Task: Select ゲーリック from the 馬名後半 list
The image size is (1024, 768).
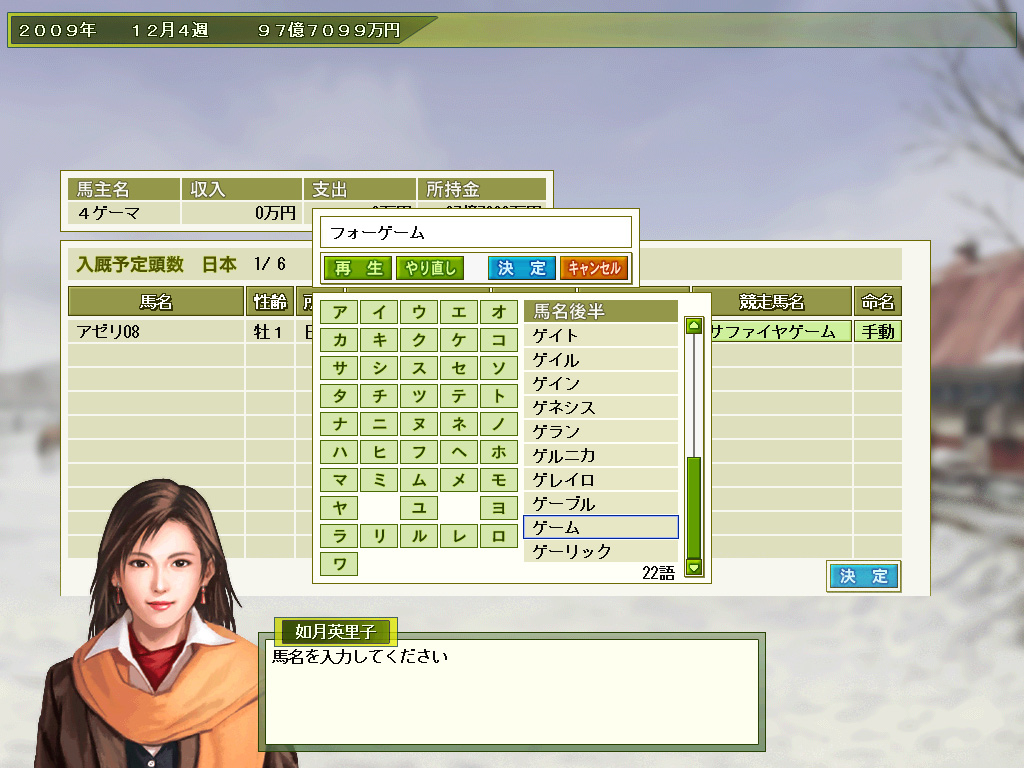Action: [x=601, y=551]
